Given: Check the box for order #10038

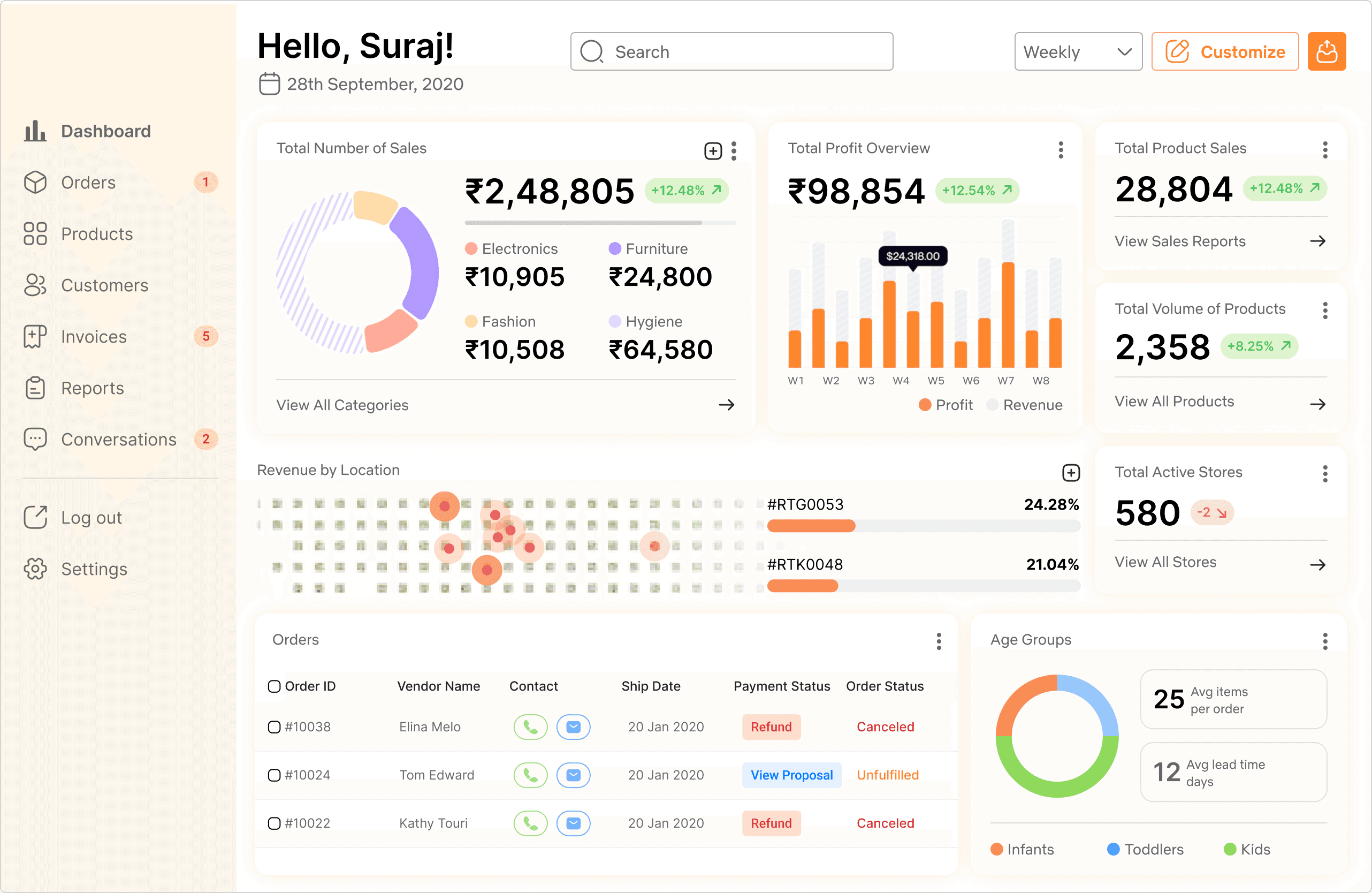Looking at the screenshot, I should (x=275, y=727).
